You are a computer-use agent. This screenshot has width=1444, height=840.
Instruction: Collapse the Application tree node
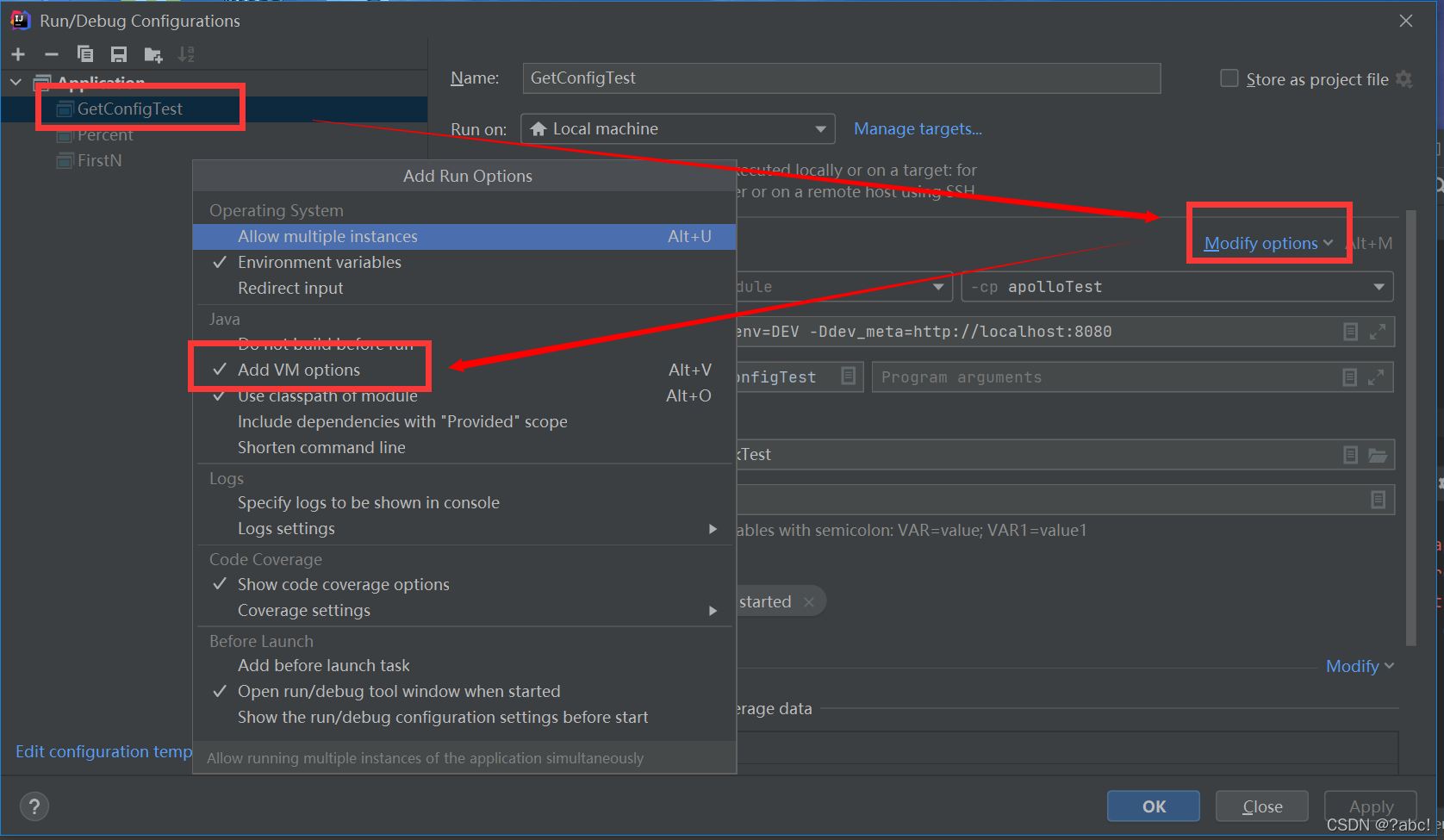click(16, 83)
